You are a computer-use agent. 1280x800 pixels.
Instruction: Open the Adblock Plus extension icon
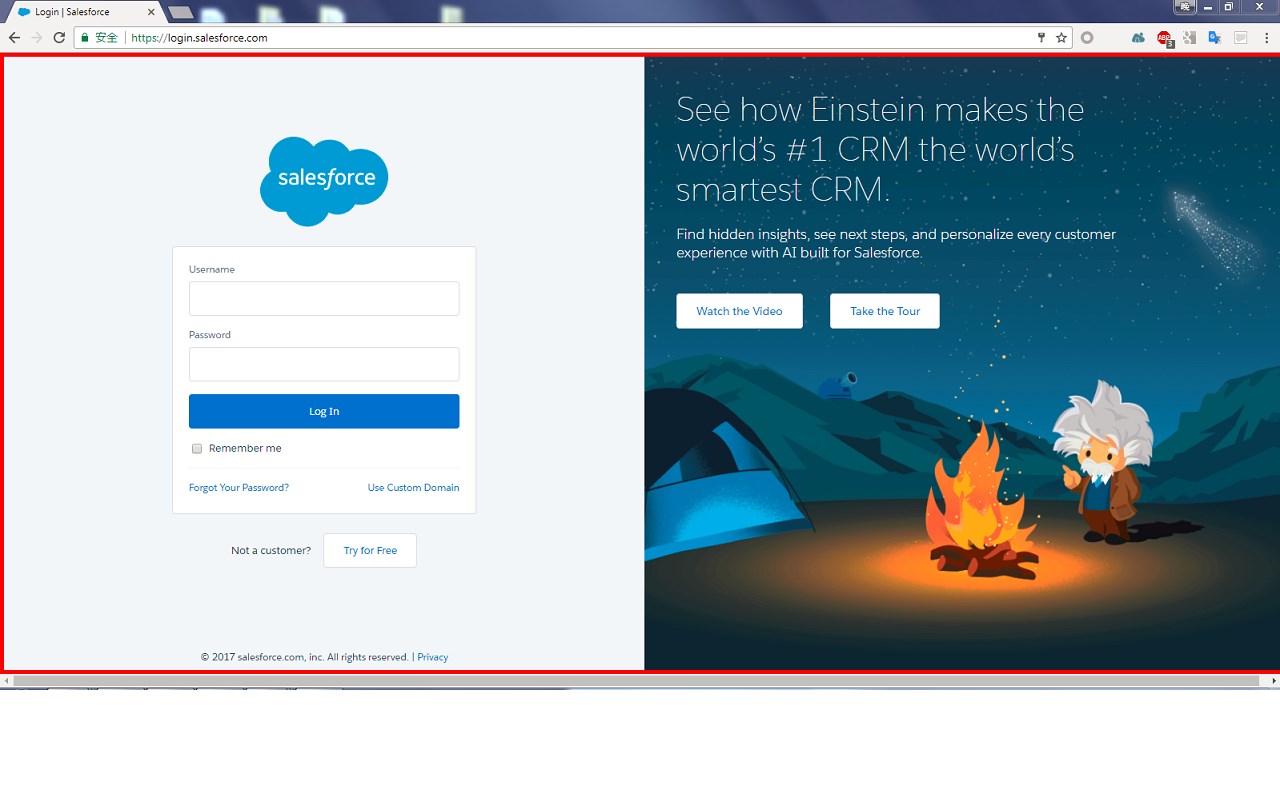click(1164, 38)
